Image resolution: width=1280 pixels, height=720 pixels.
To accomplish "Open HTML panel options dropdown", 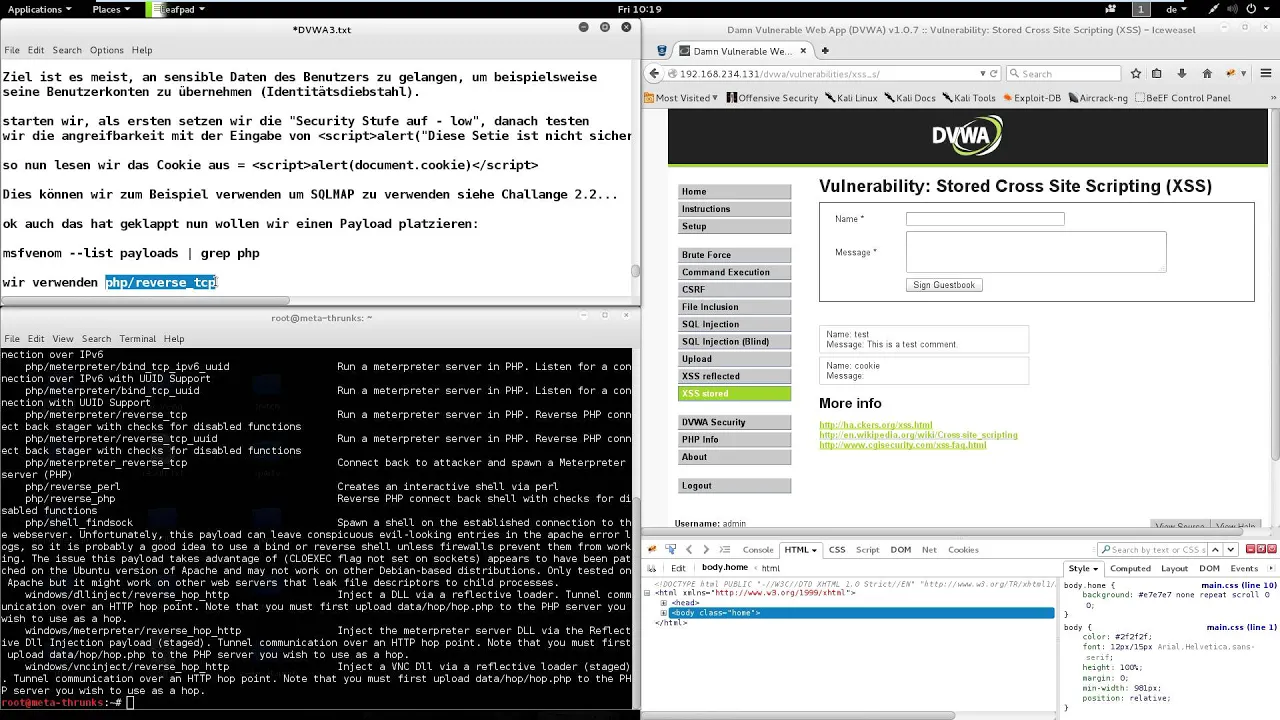I will (814, 550).
